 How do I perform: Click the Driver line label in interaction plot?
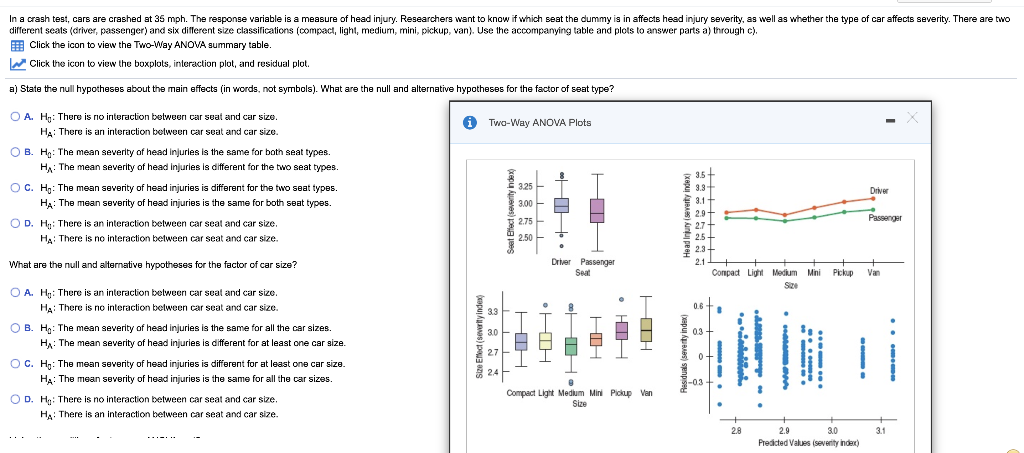(878, 190)
